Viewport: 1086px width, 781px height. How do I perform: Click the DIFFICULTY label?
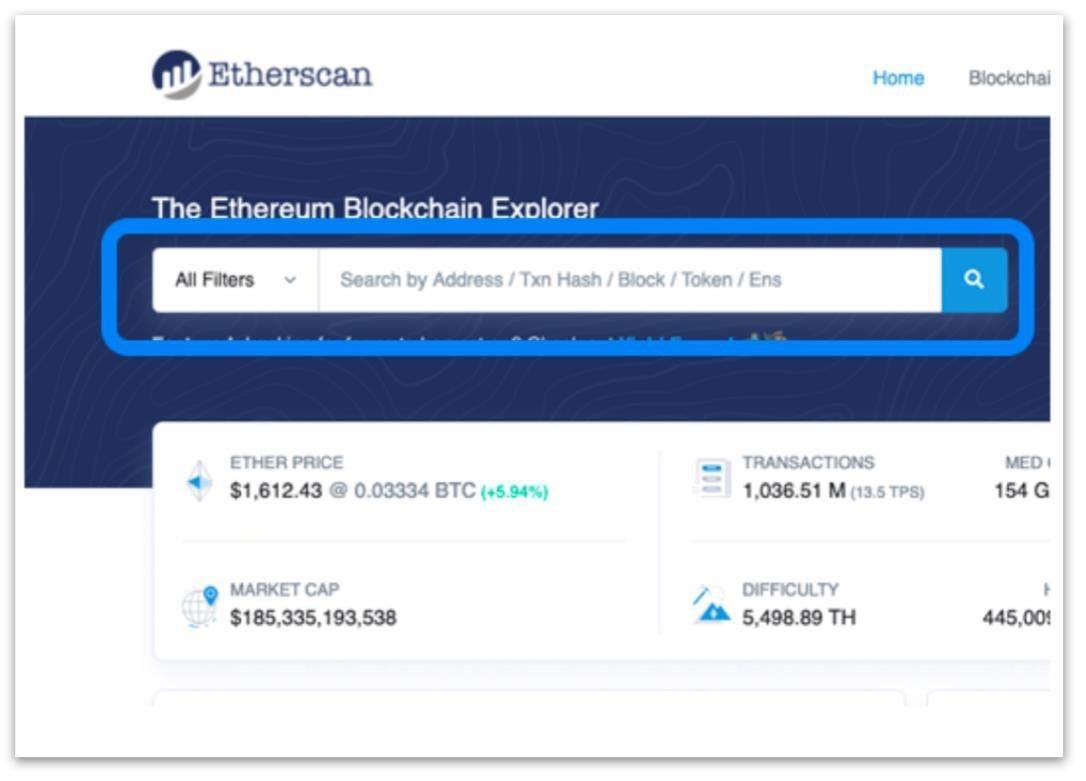tap(790, 589)
